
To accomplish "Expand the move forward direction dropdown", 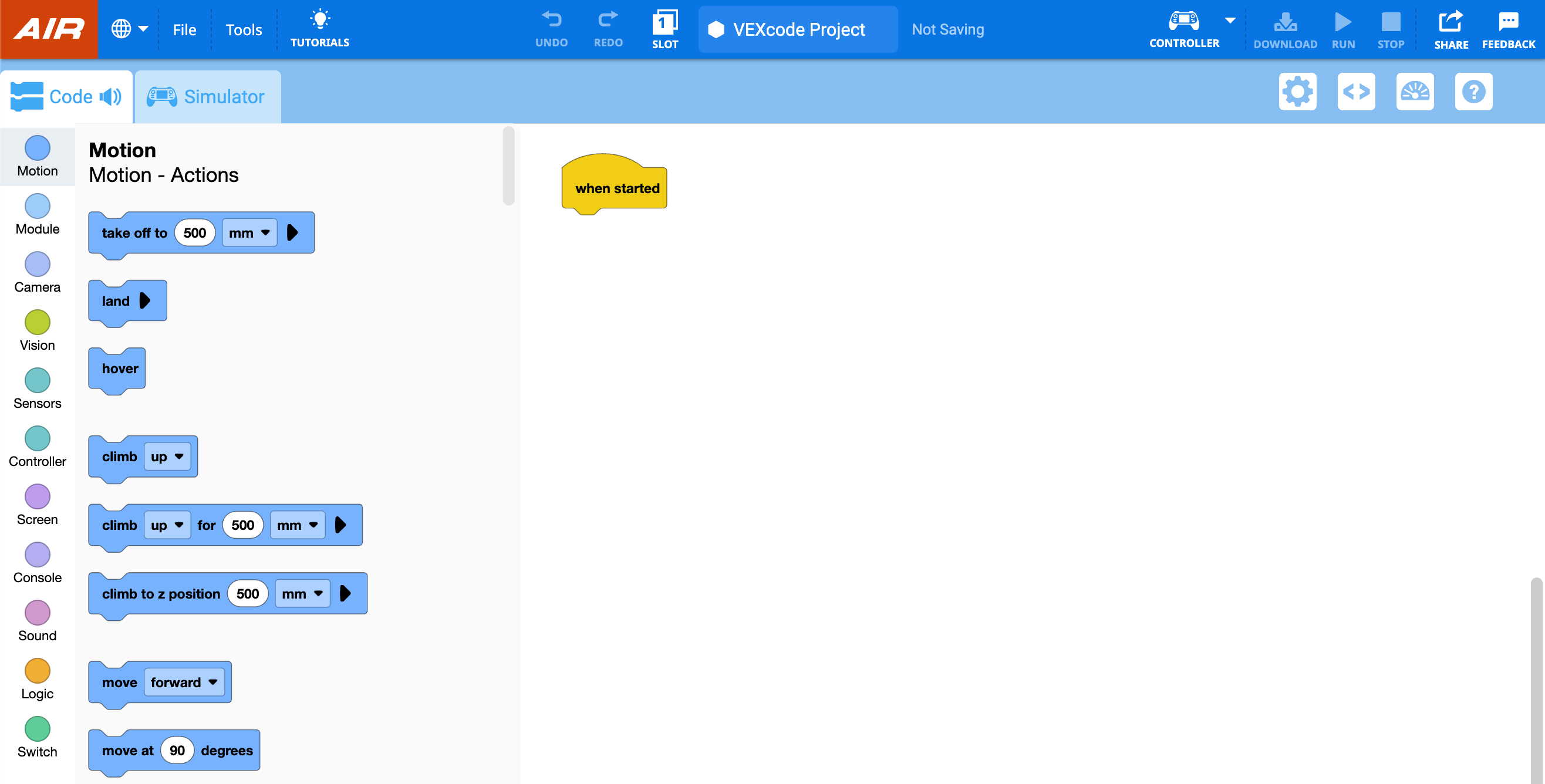I will click(x=184, y=682).
